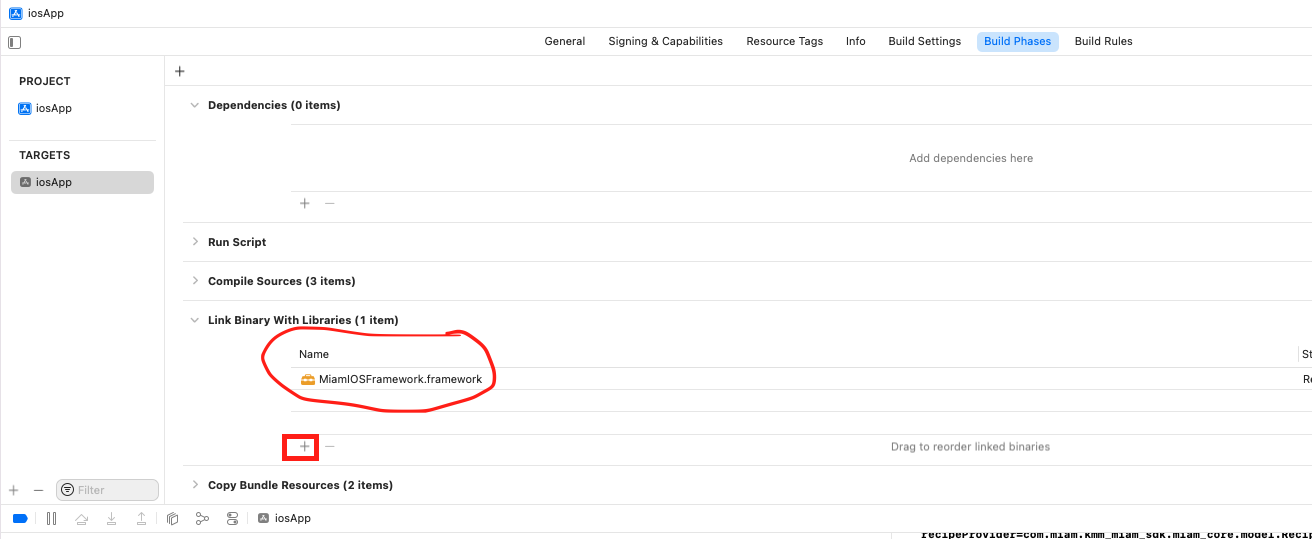Select MiamIOSFramework.framework in the library list
Viewport: 1312px width, 539px height.
pos(399,379)
